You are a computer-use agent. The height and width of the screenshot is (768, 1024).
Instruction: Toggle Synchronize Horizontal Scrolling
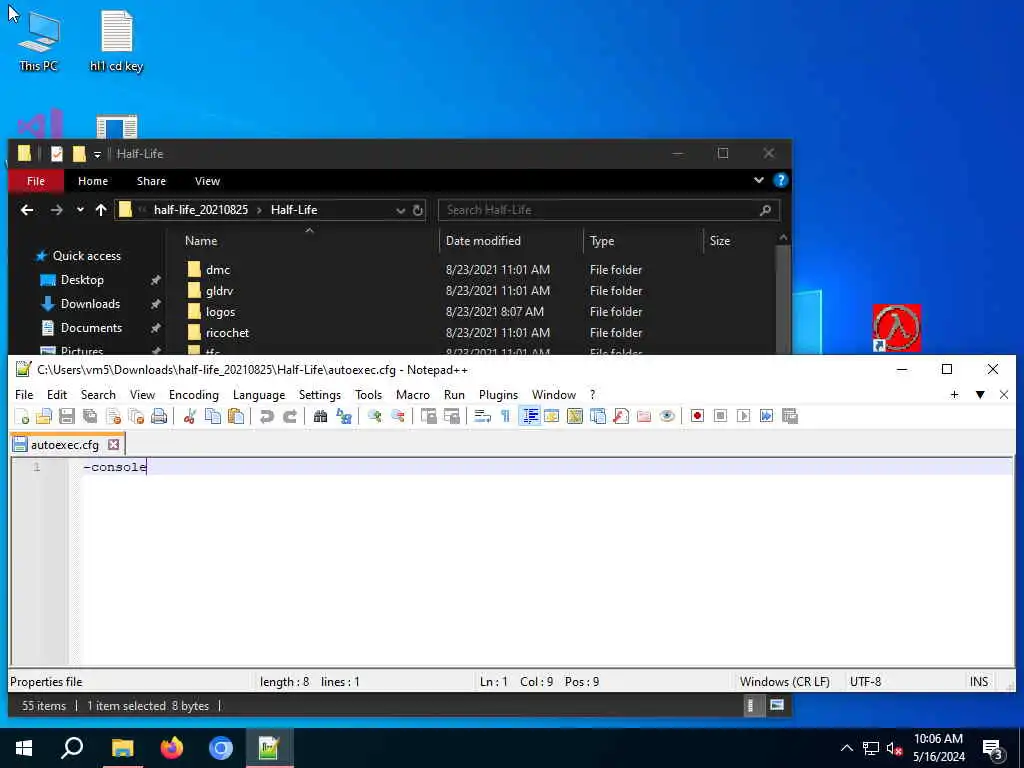point(451,416)
